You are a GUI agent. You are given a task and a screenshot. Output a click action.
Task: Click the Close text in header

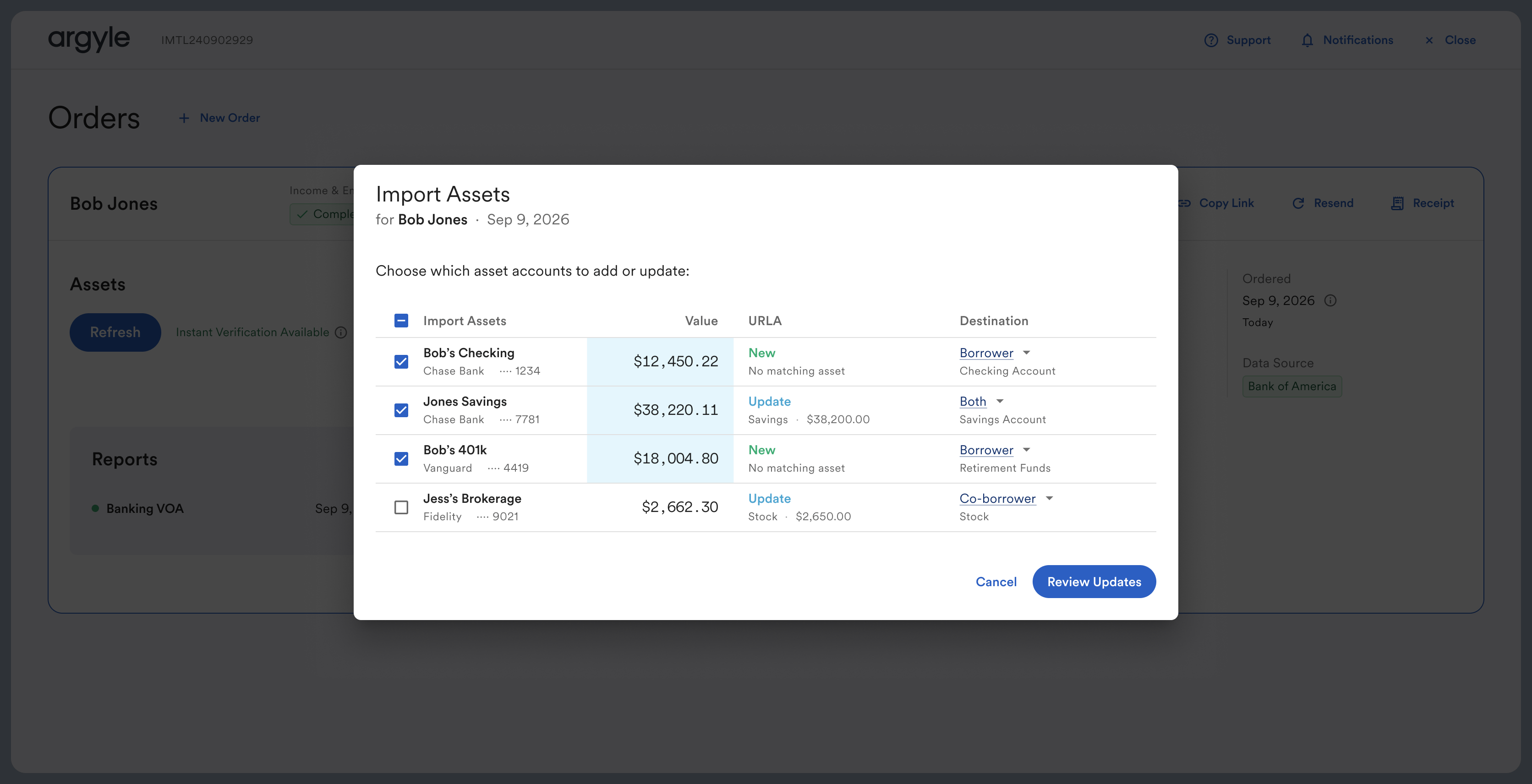[x=1460, y=40]
